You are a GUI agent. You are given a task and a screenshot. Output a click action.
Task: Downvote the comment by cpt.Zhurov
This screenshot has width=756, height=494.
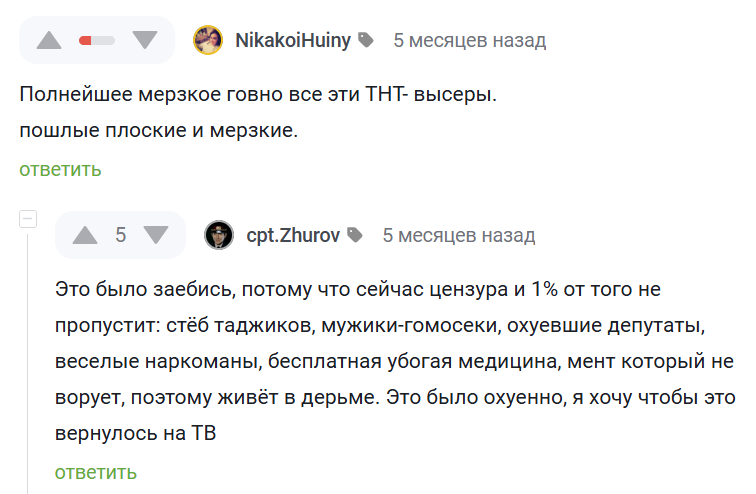(x=156, y=235)
